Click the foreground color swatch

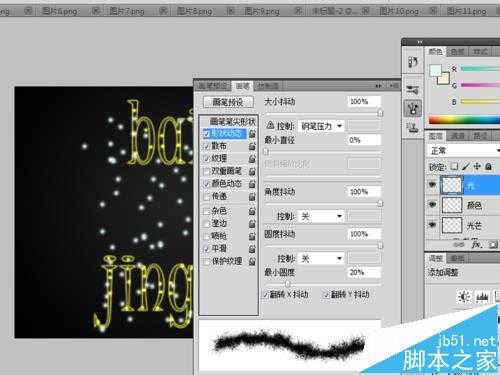pyautogui.click(x=435, y=70)
